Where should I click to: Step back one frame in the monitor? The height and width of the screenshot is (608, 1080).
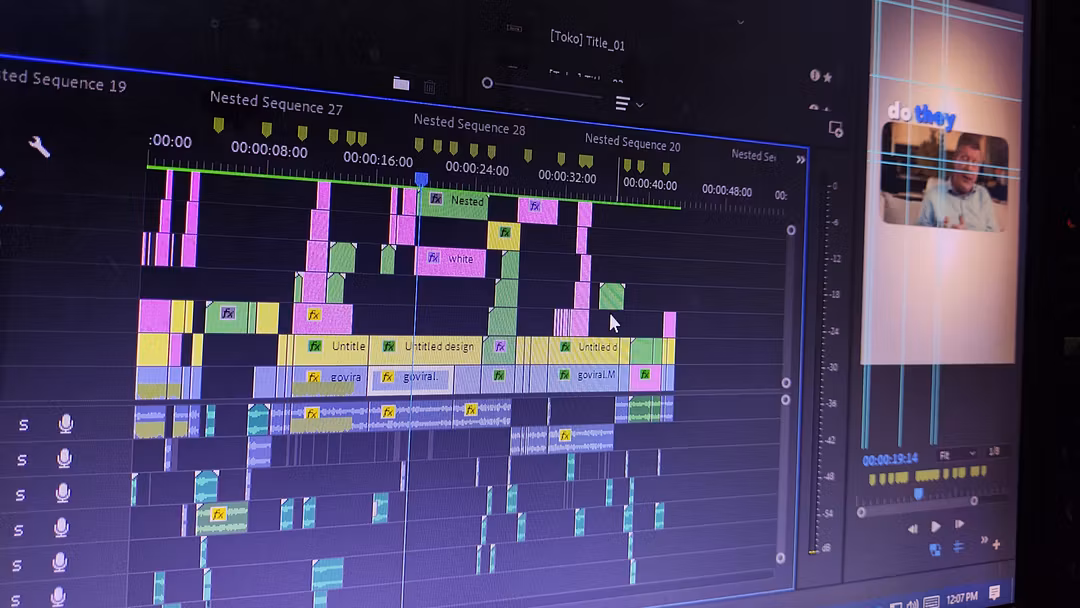tap(912, 527)
